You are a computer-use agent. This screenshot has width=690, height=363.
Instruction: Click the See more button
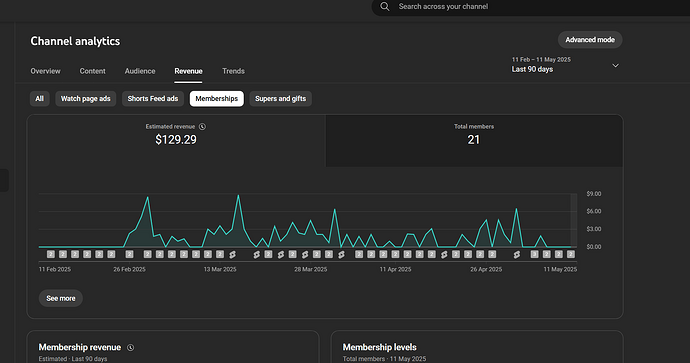(61, 298)
